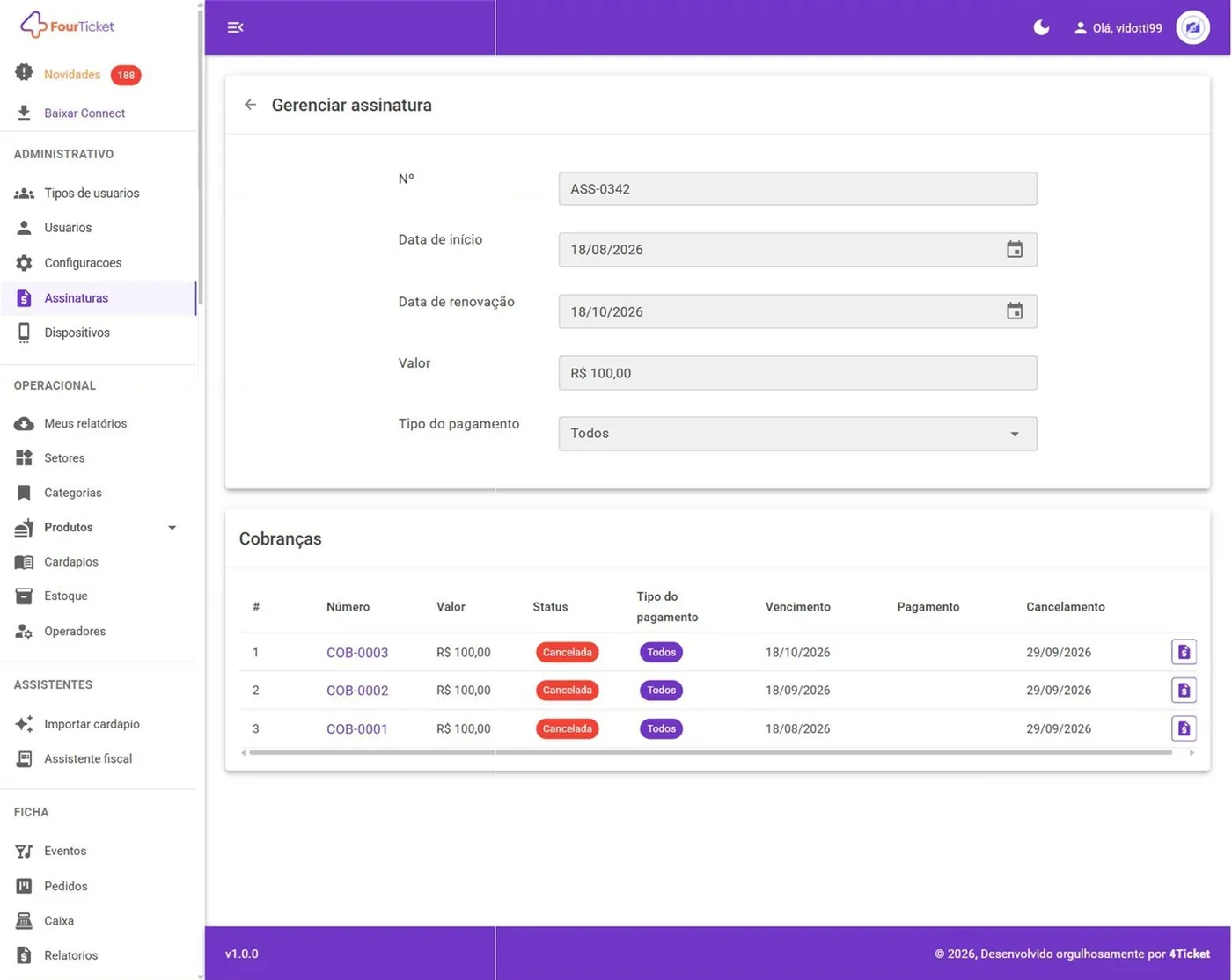Click the Dispositivos phone icon
The height and width of the screenshot is (980, 1232).
click(24, 333)
